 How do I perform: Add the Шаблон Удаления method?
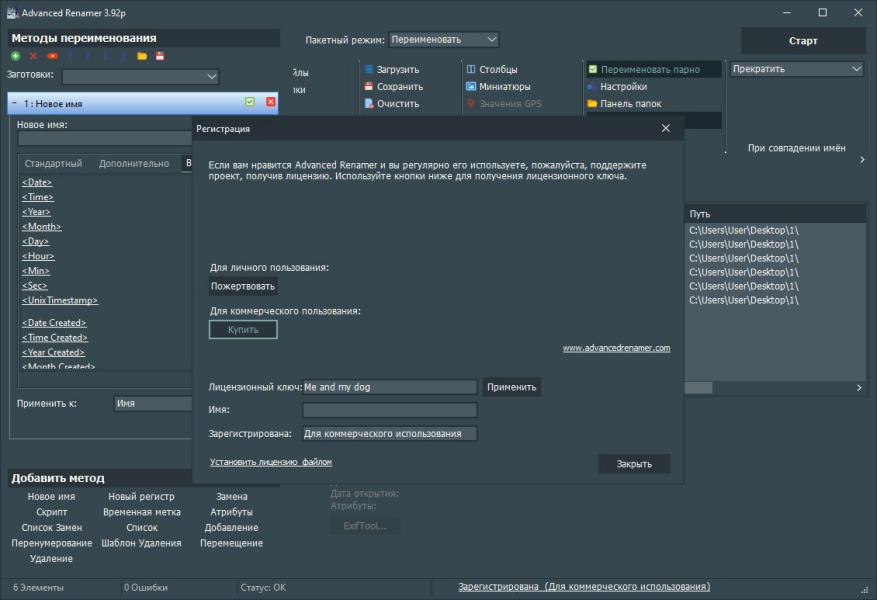click(142, 543)
